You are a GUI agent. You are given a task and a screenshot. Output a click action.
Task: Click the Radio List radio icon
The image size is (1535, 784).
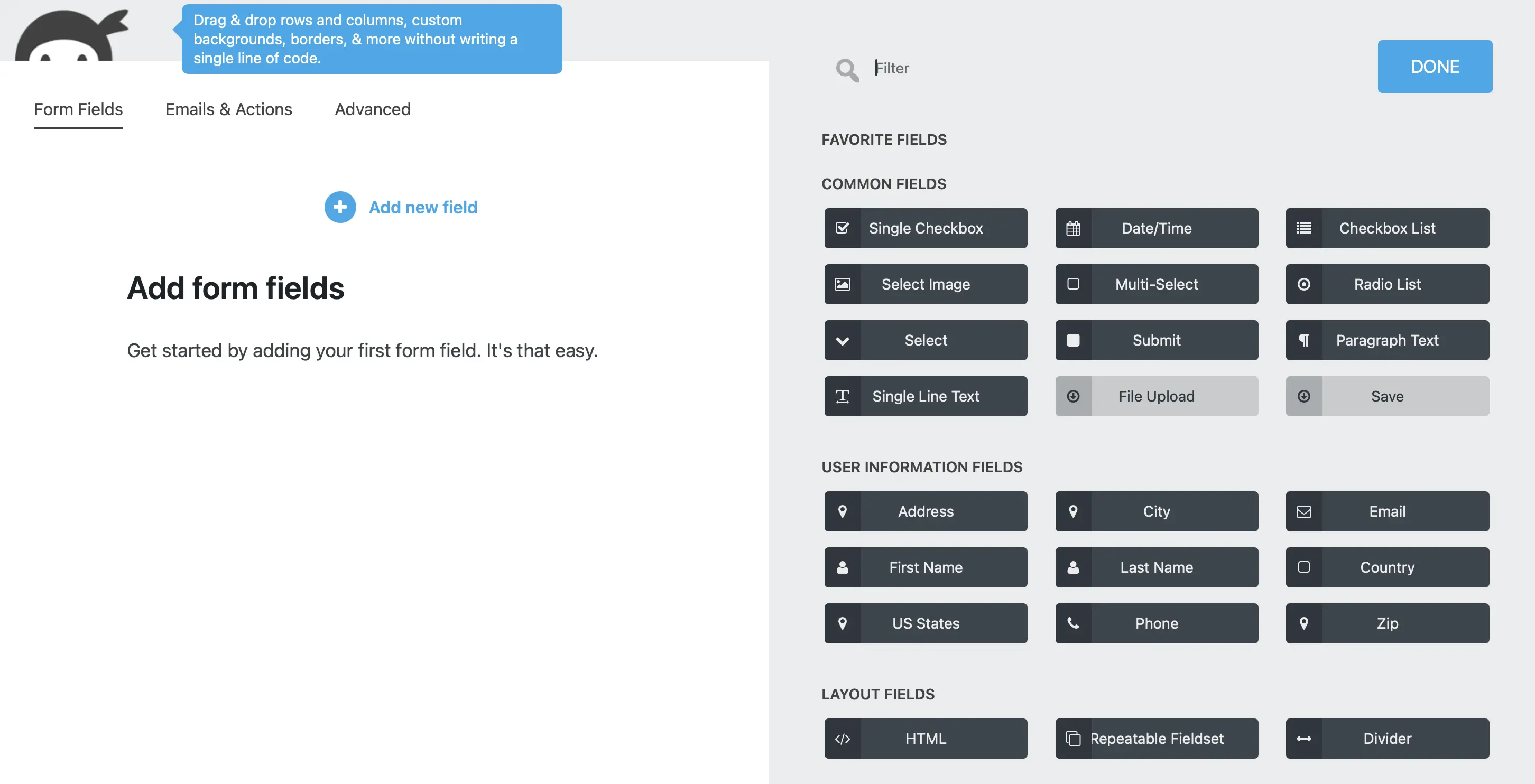point(1305,284)
